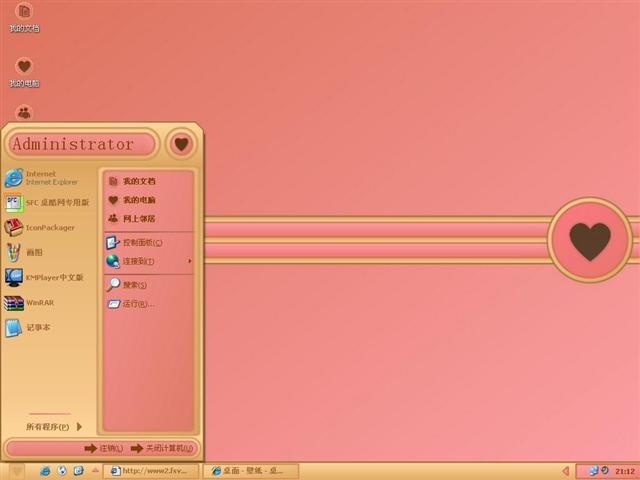Screen dimensions: 640x480
Task: Expand the 连接到(T) submenu
Action: coord(149,261)
